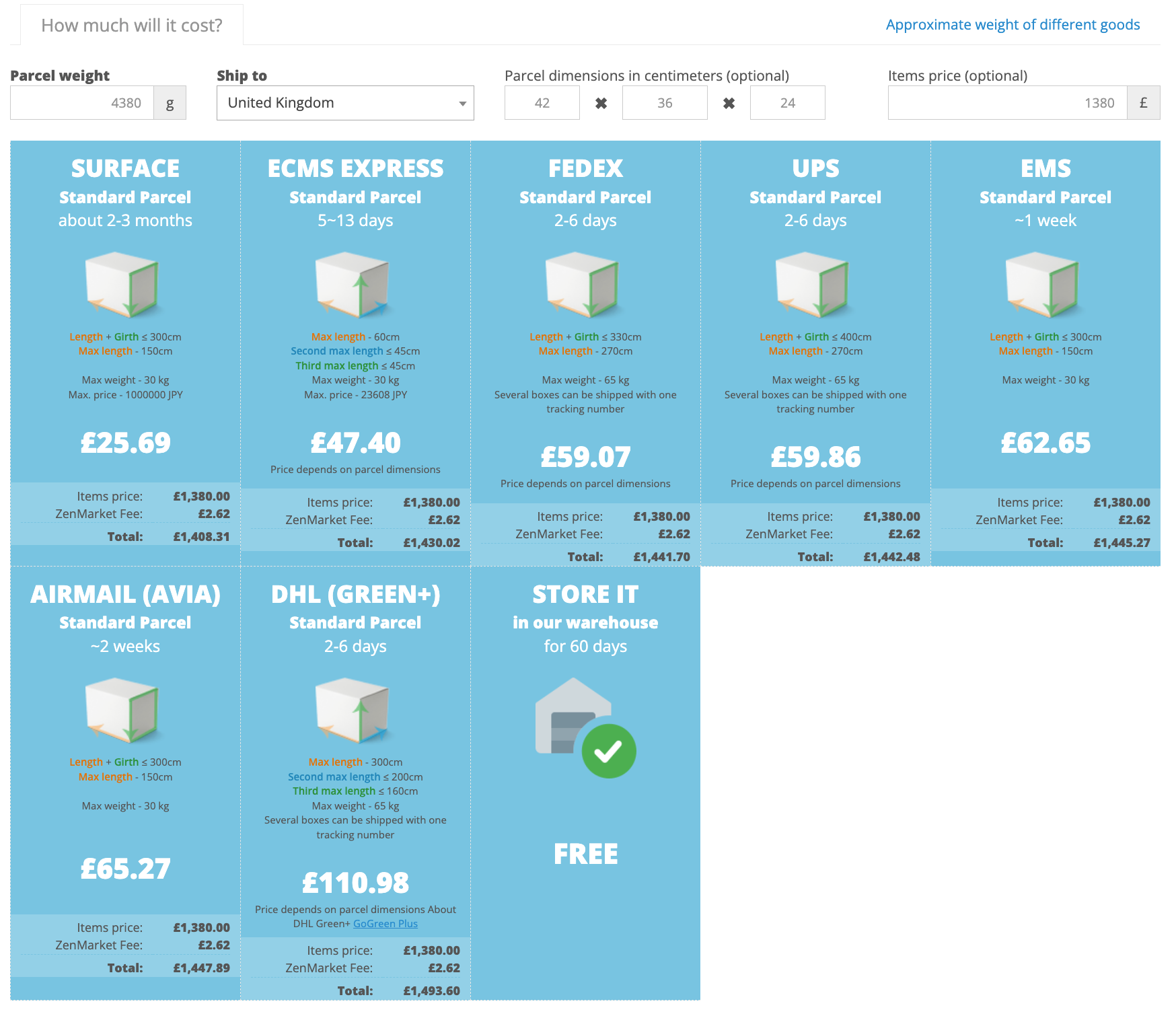Select the Surface parcel box icon

(123, 285)
